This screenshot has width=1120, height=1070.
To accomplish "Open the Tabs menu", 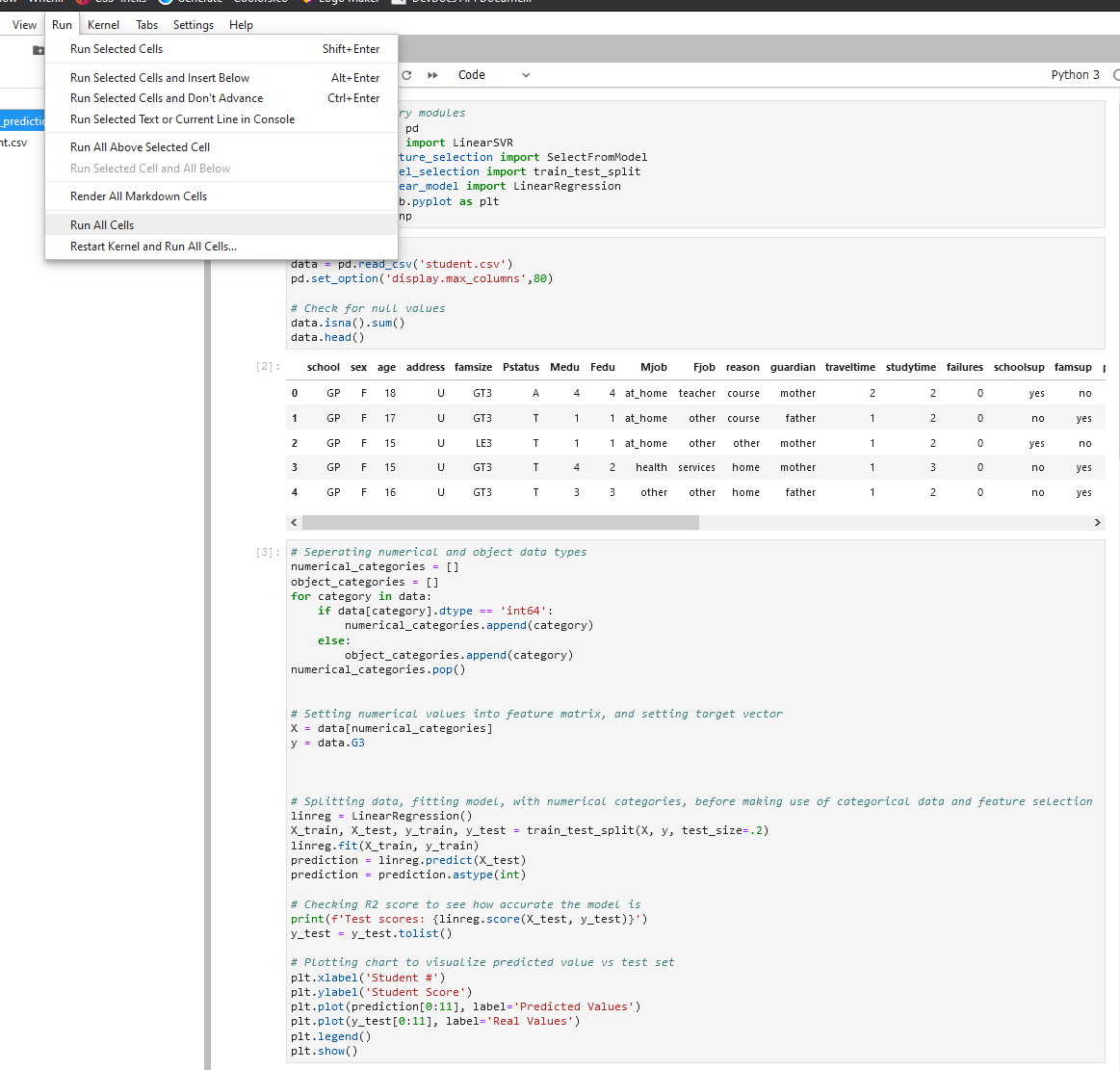I will coord(147,25).
